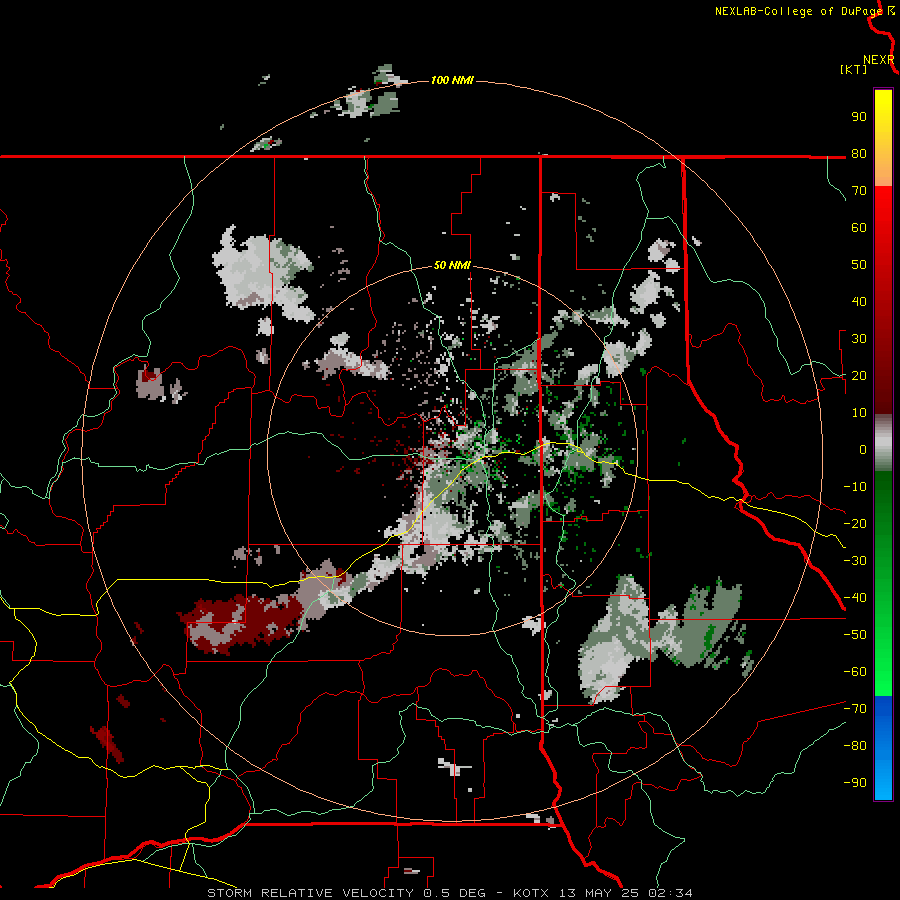This screenshot has height=900, width=900.
Task: Click the blue bottom segment of color bar
Action: [883, 746]
